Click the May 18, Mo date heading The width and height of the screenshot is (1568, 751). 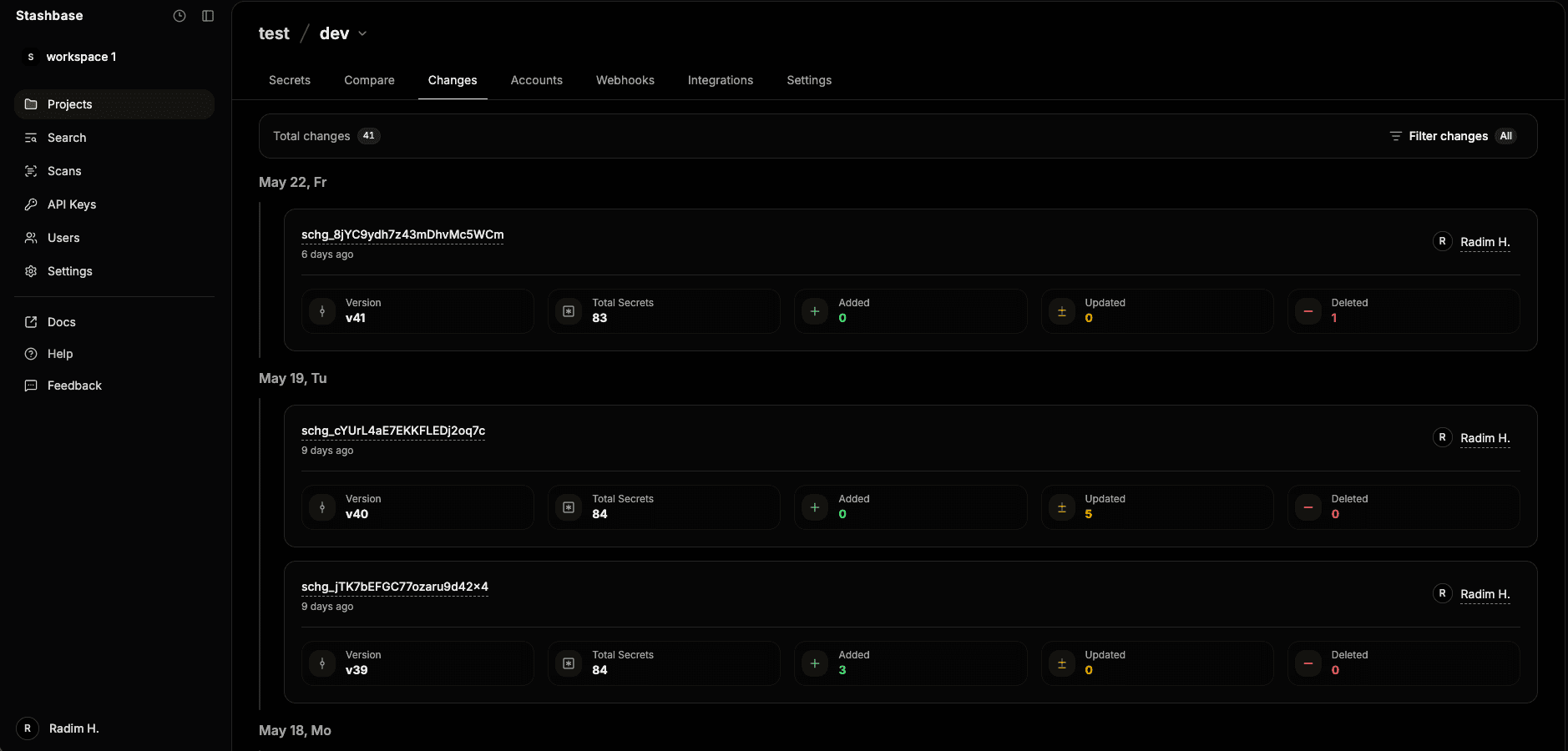(295, 730)
